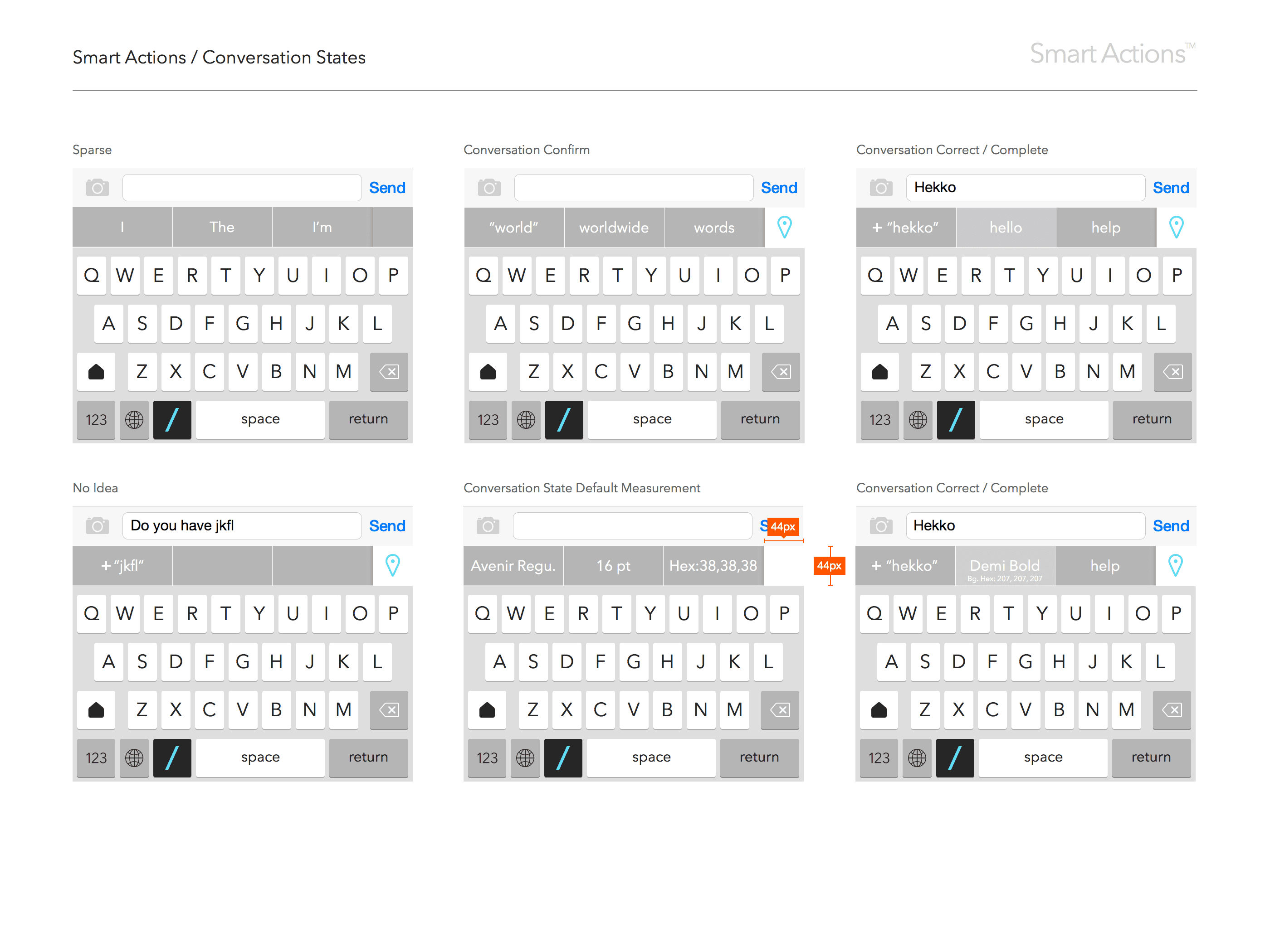The height and width of the screenshot is (952, 1270).
Task: Tap location pin in Conversation Confirm panel
Action: pyautogui.click(x=784, y=227)
